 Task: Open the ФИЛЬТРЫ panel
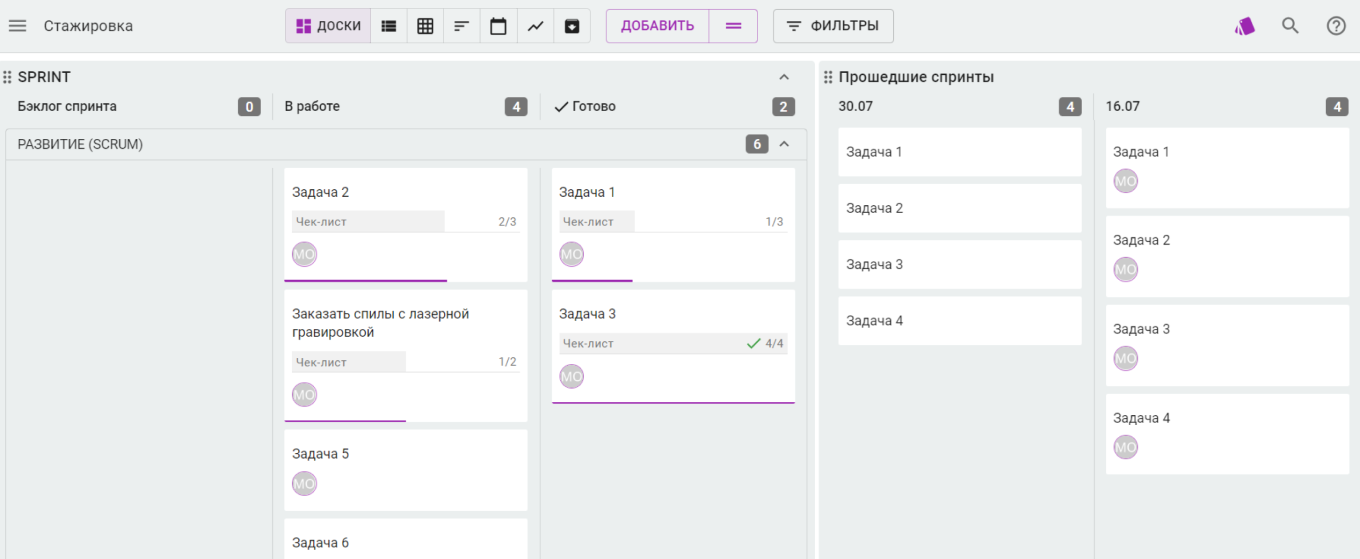833,26
